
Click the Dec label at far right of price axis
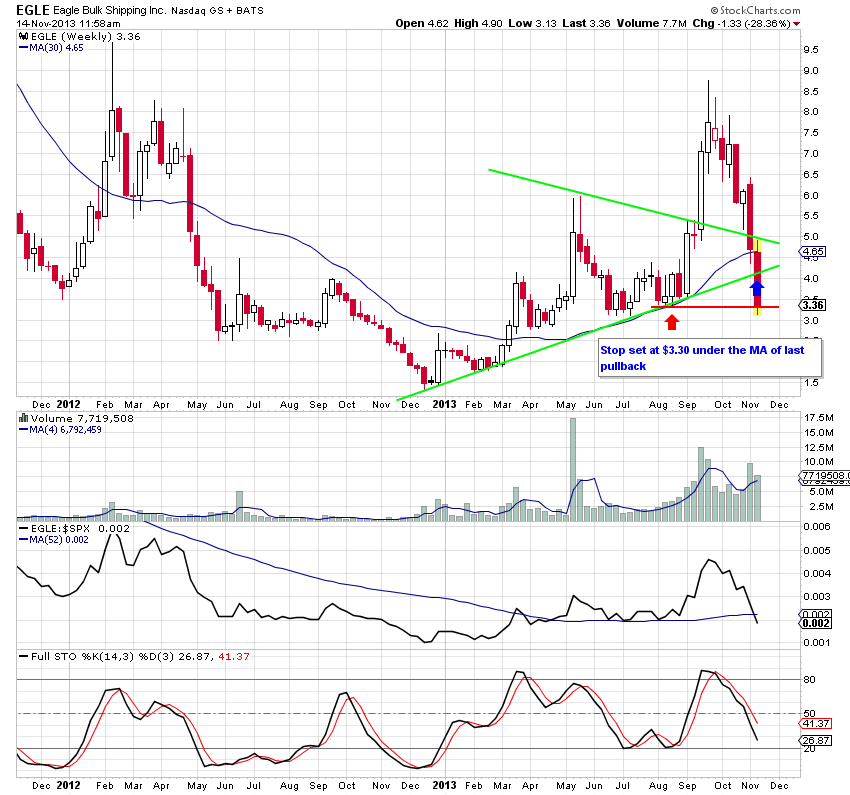tap(779, 405)
